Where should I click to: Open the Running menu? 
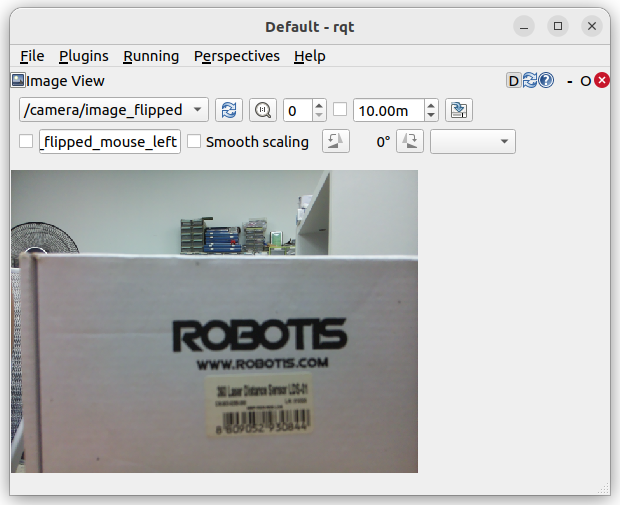151,56
